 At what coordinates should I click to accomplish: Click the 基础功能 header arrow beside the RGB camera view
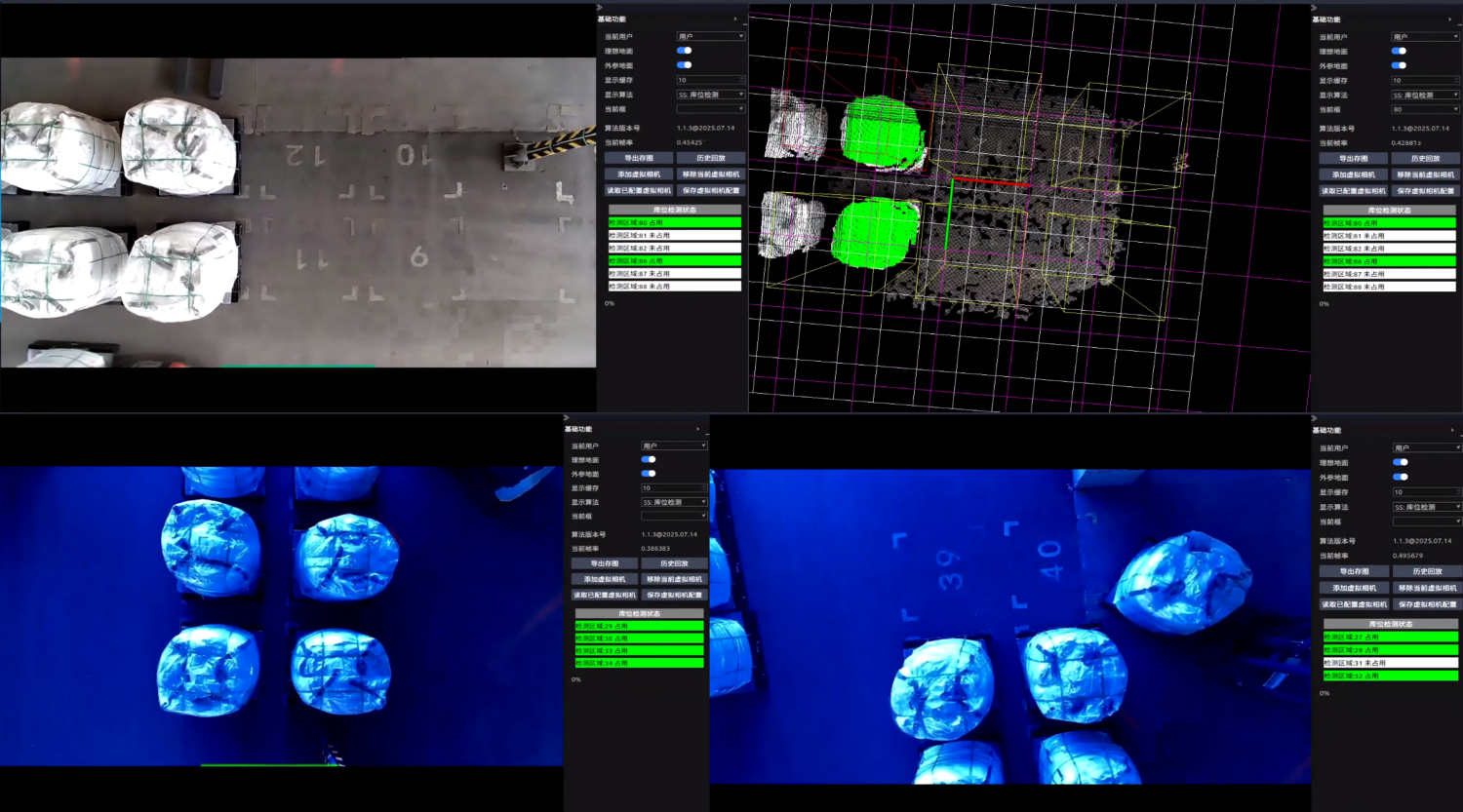(734, 19)
